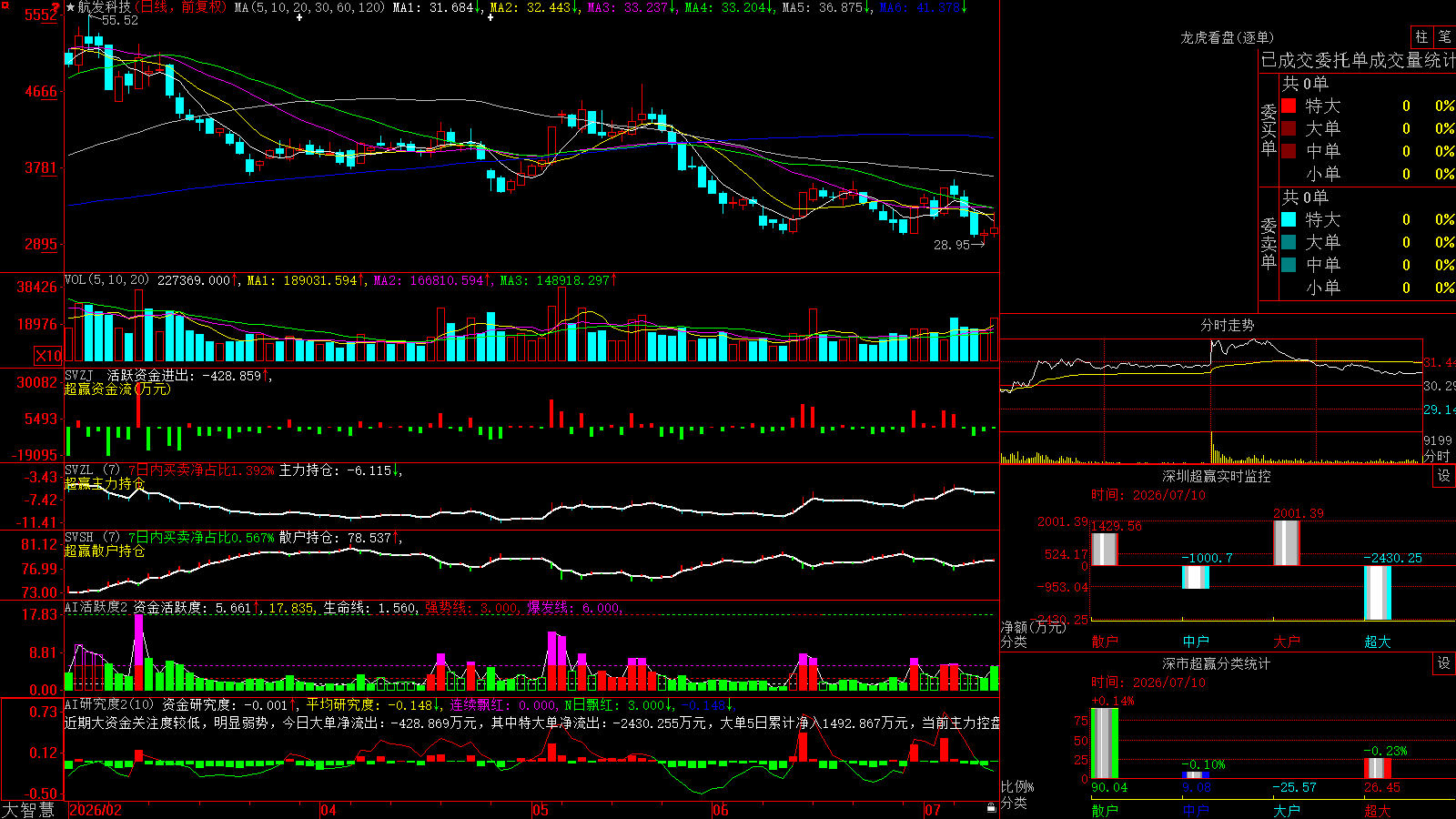Open settings 设 for 深圳超赢实时监控
The width and height of the screenshot is (1456, 819).
[1443, 476]
